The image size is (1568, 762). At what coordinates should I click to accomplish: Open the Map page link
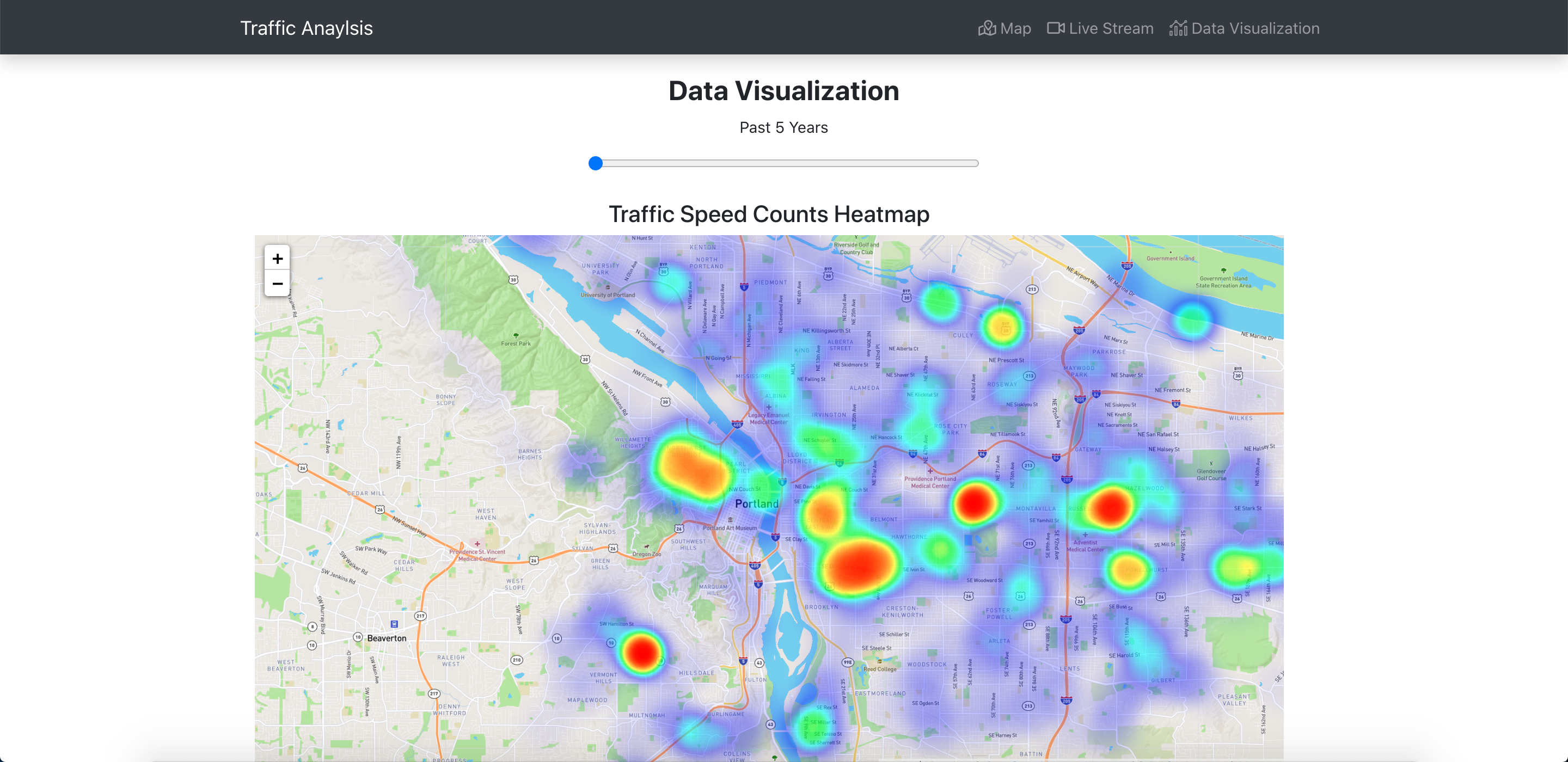tap(1015, 28)
